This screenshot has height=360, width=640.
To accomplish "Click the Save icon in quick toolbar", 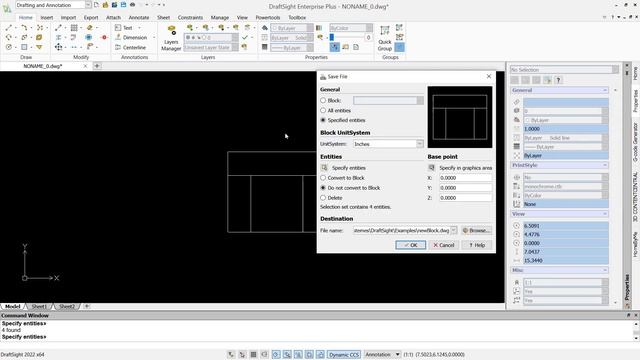I will pyautogui.click(x=123, y=5).
